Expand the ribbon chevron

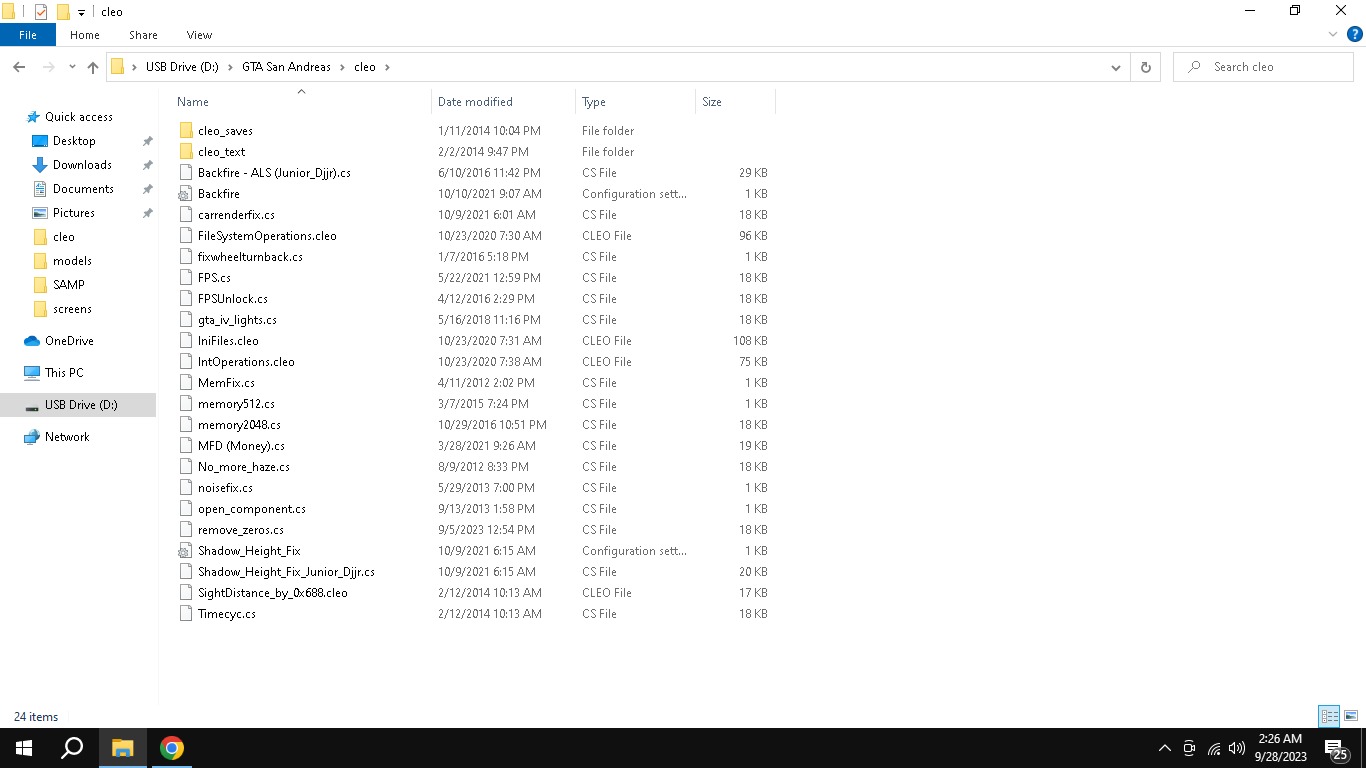tap(1333, 34)
